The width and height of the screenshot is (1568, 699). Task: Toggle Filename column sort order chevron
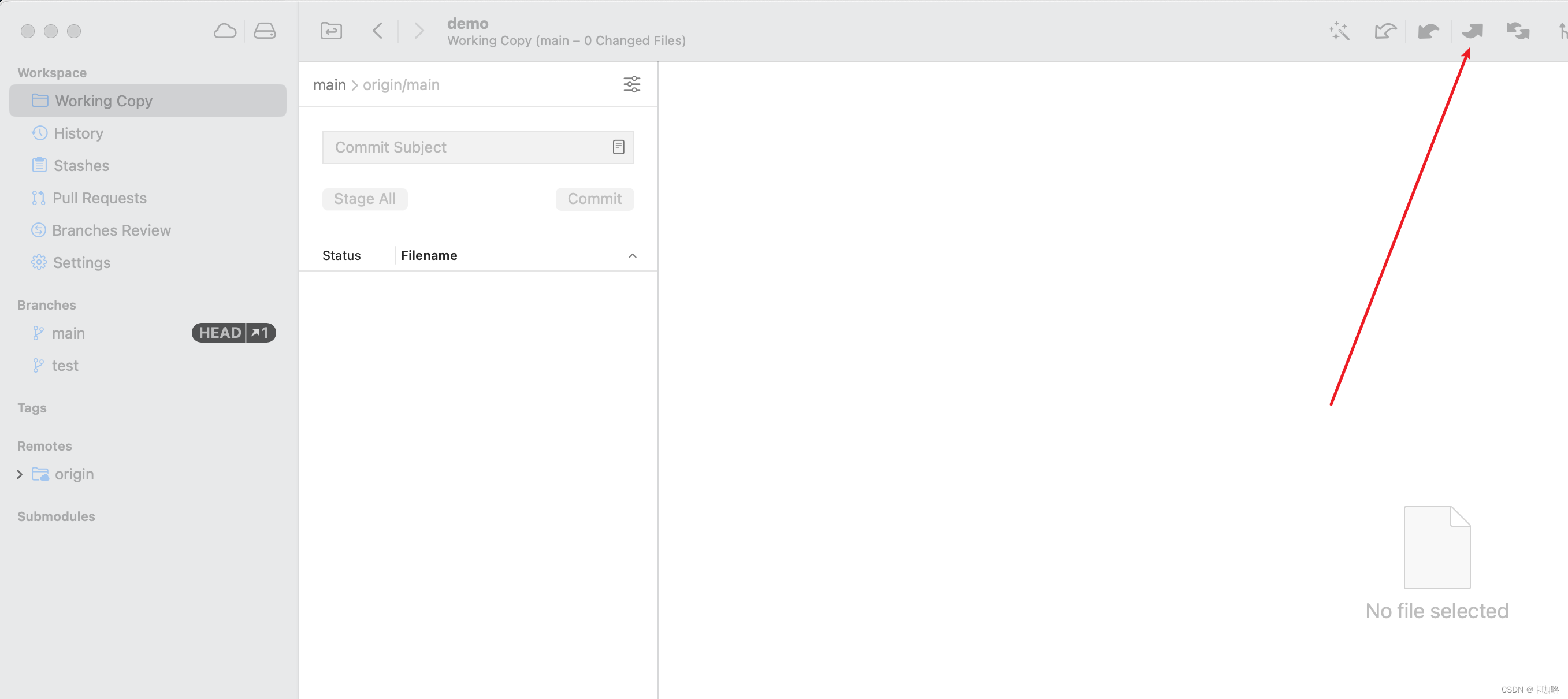pyautogui.click(x=633, y=256)
